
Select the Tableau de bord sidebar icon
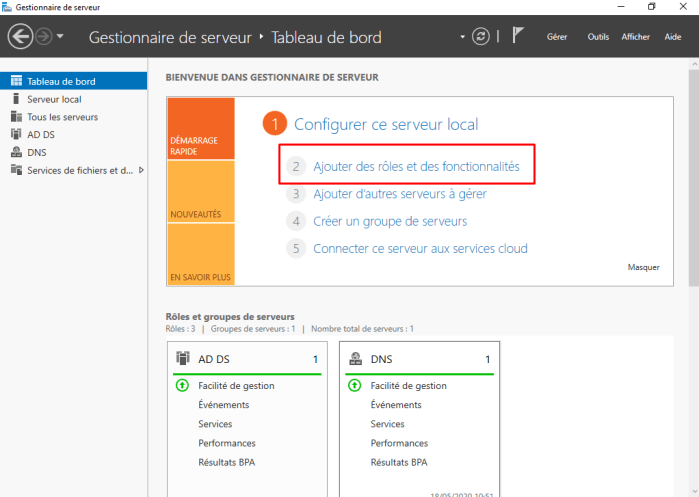click(x=16, y=81)
